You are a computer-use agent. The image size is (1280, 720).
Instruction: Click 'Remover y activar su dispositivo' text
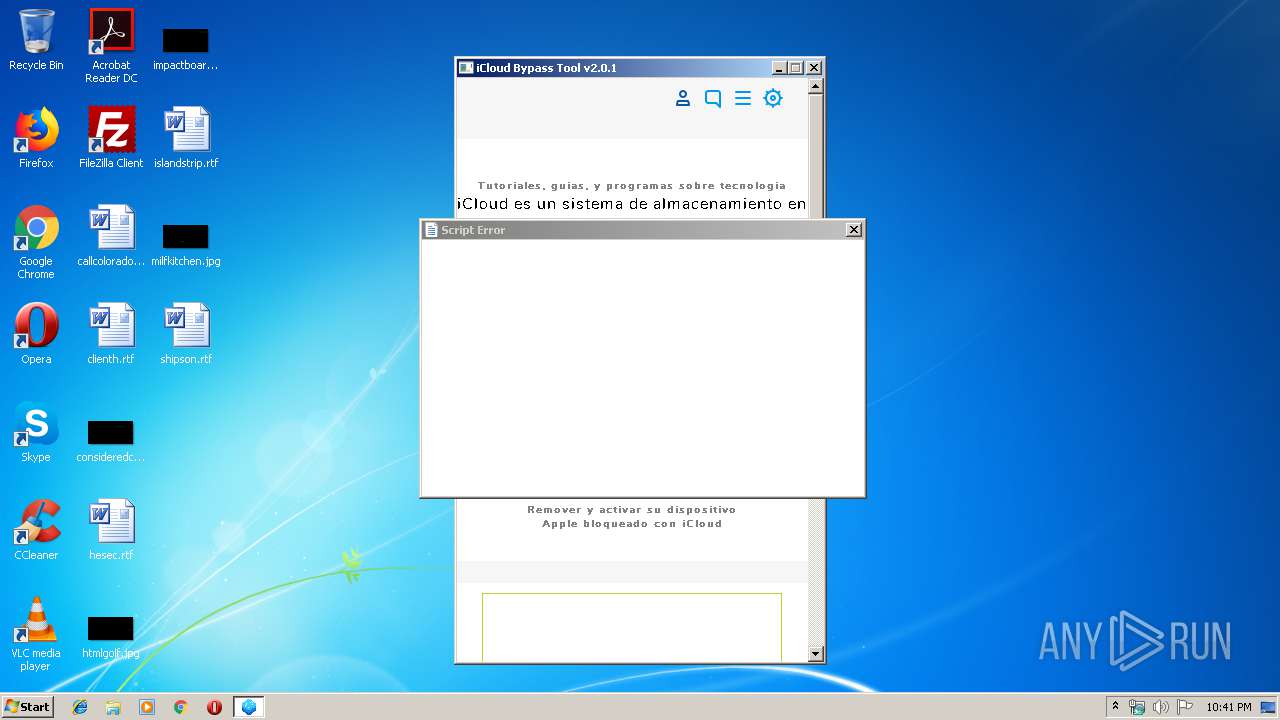pos(632,510)
